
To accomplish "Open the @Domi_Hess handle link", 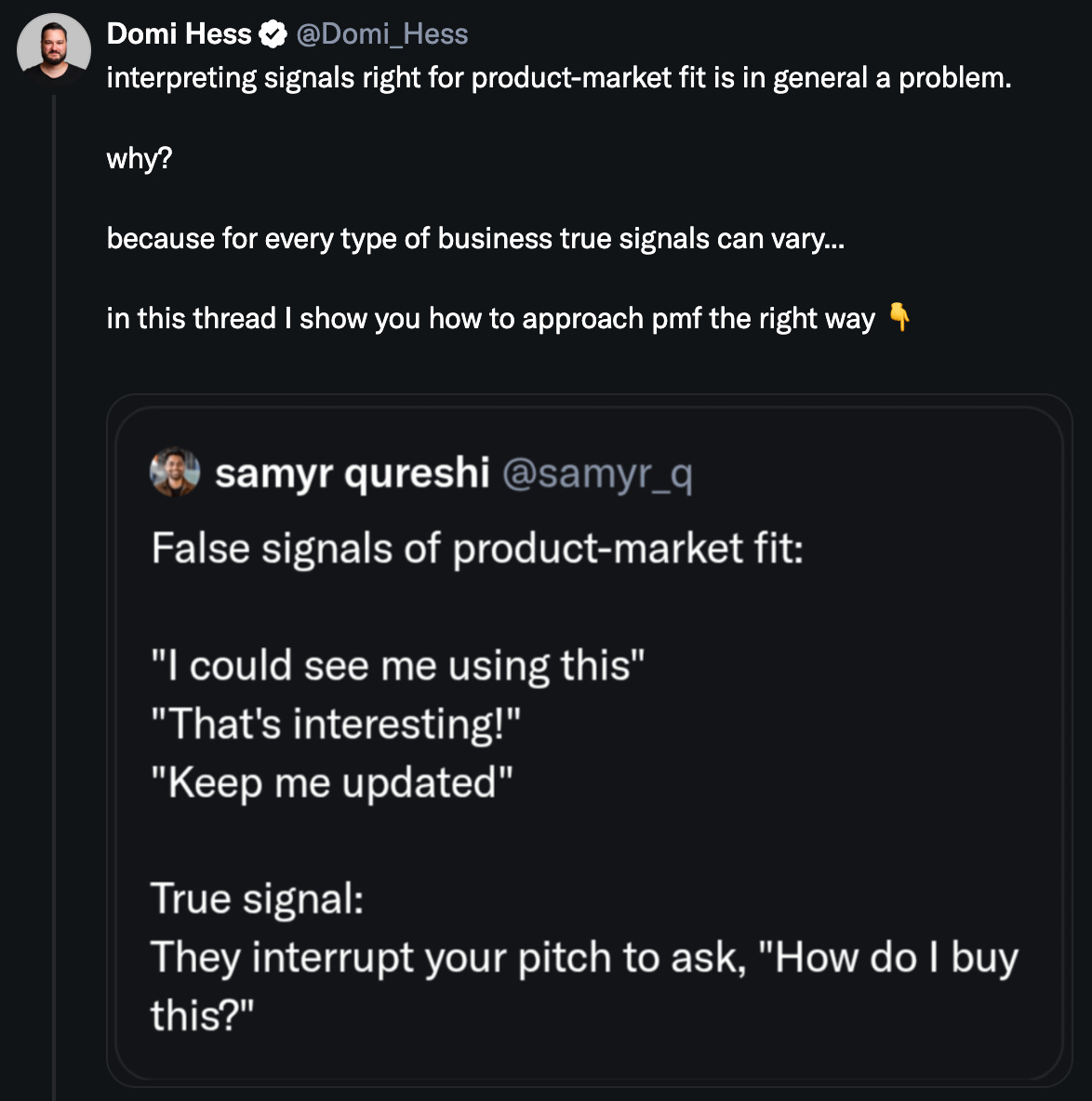I will (x=381, y=34).
